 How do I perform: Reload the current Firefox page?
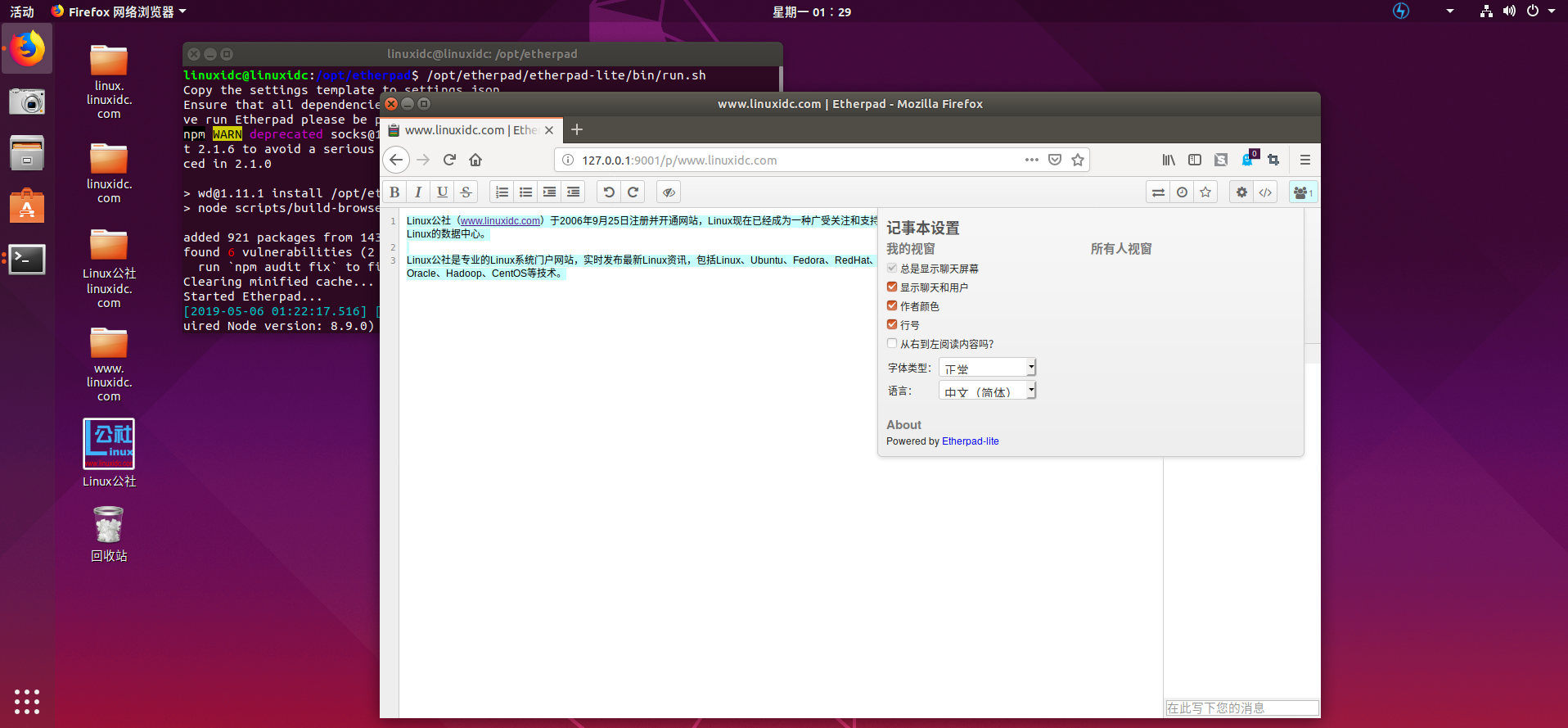pos(449,160)
